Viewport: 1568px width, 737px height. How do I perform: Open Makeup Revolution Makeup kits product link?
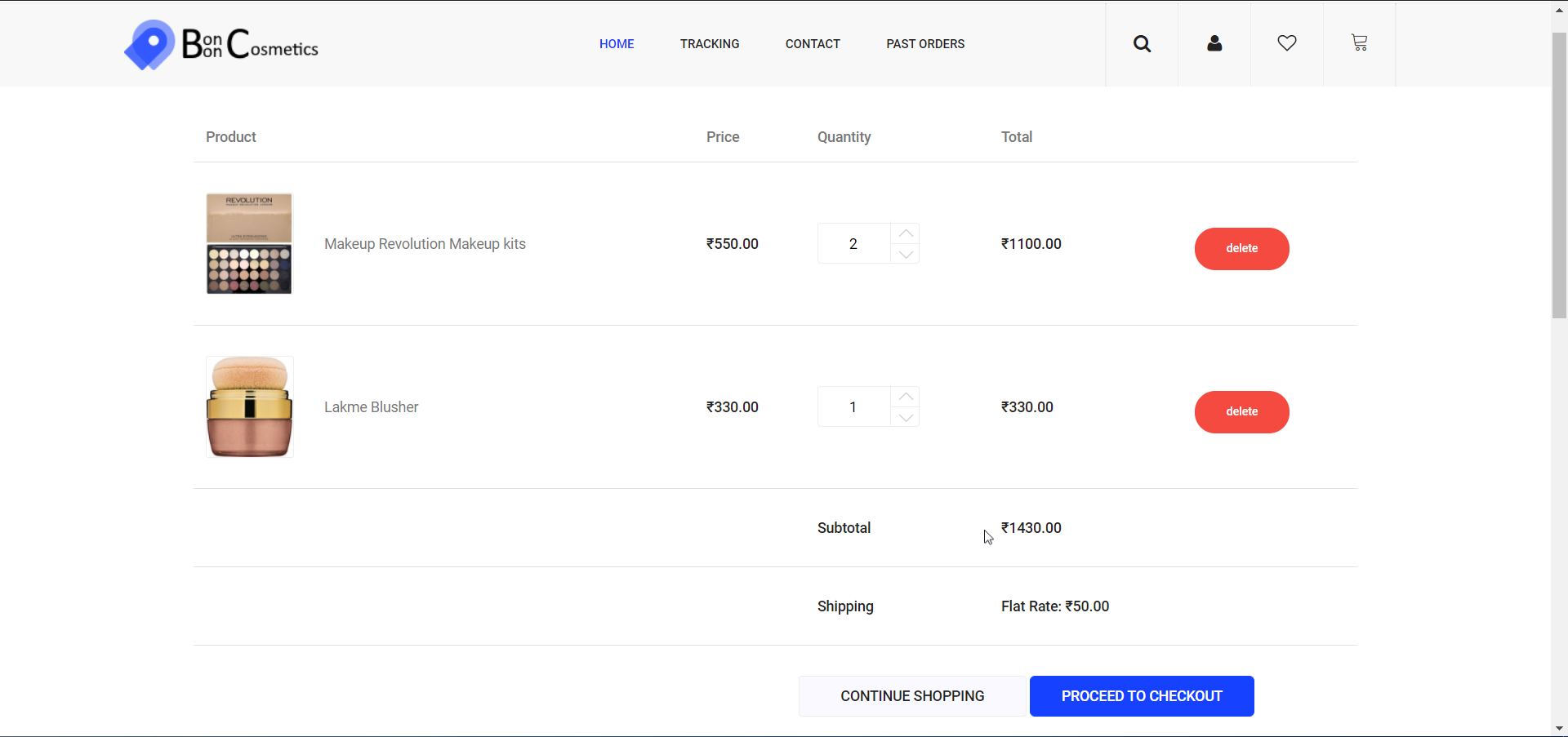pos(425,244)
